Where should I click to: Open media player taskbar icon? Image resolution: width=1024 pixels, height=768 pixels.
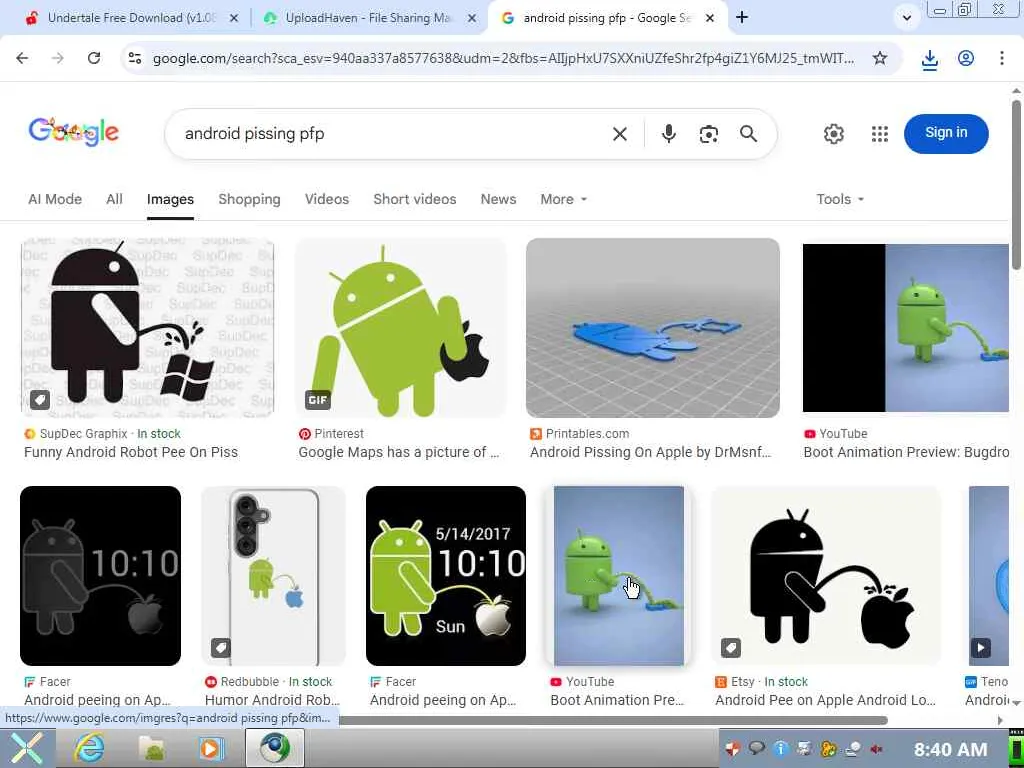pos(211,748)
